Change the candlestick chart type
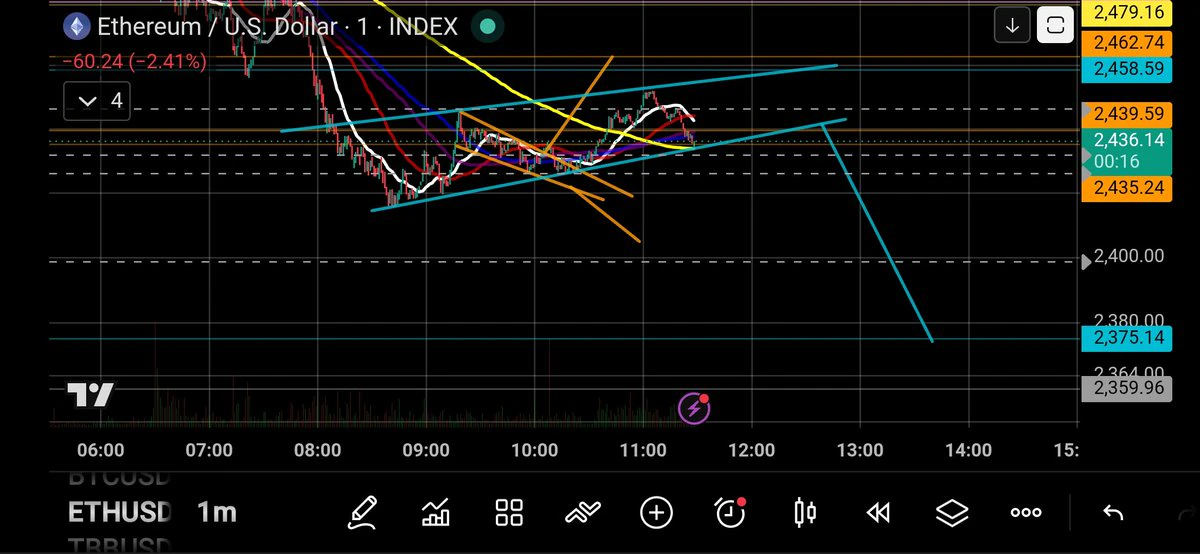The width and height of the screenshot is (1200, 554). (804, 513)
